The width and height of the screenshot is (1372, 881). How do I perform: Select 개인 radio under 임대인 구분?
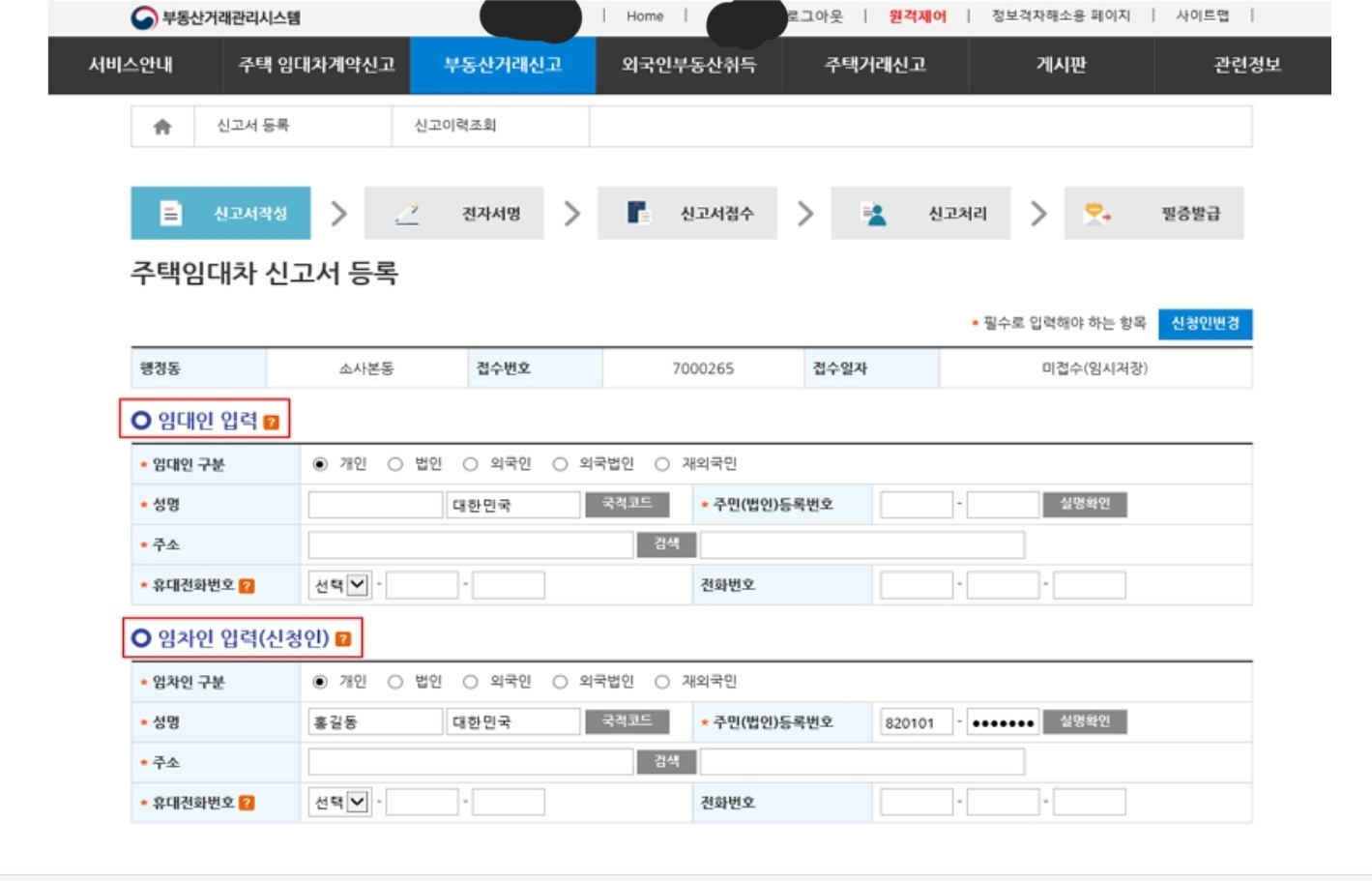pos(320,464)
